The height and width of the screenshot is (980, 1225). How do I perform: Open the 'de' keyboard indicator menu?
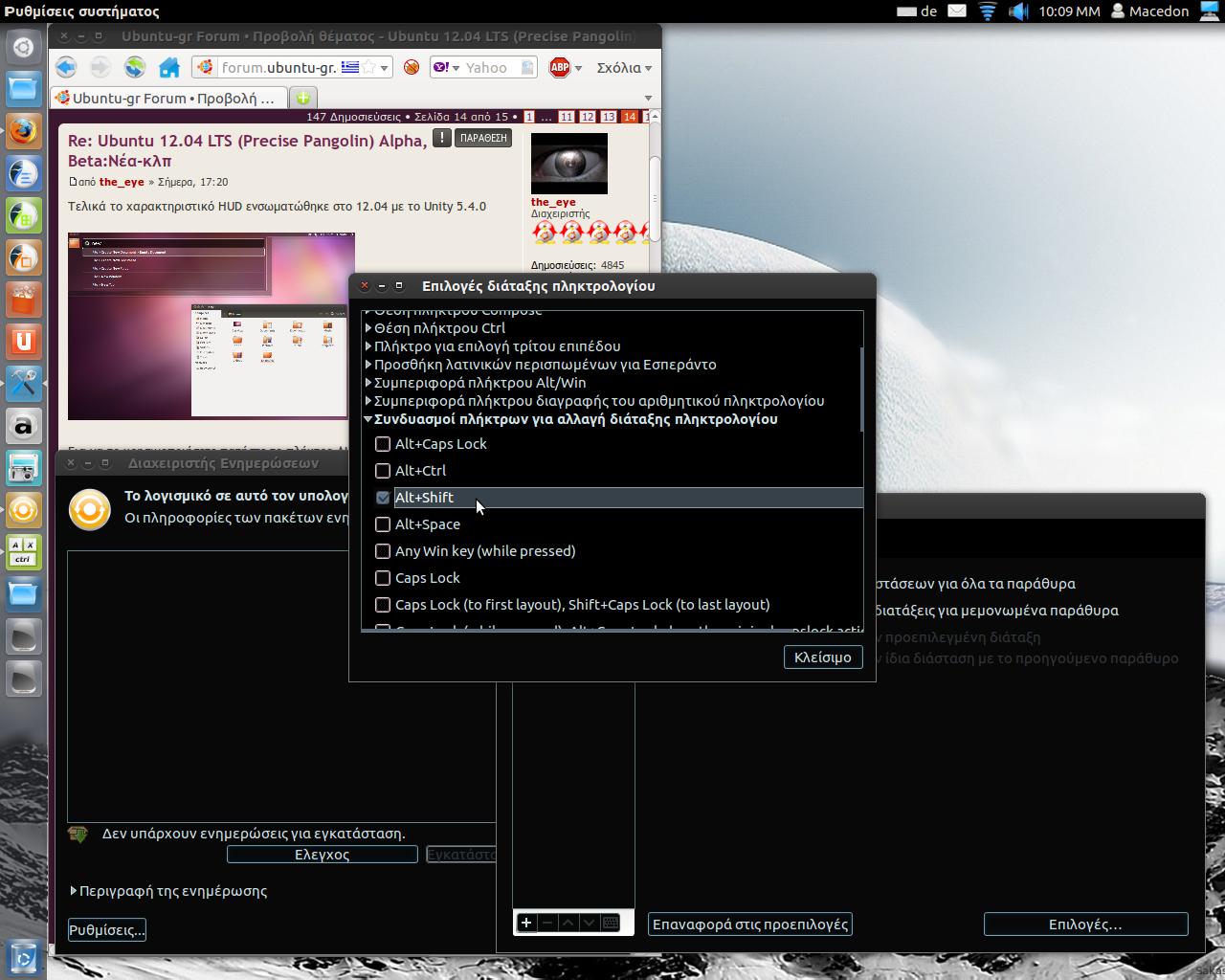pos(918,11)
